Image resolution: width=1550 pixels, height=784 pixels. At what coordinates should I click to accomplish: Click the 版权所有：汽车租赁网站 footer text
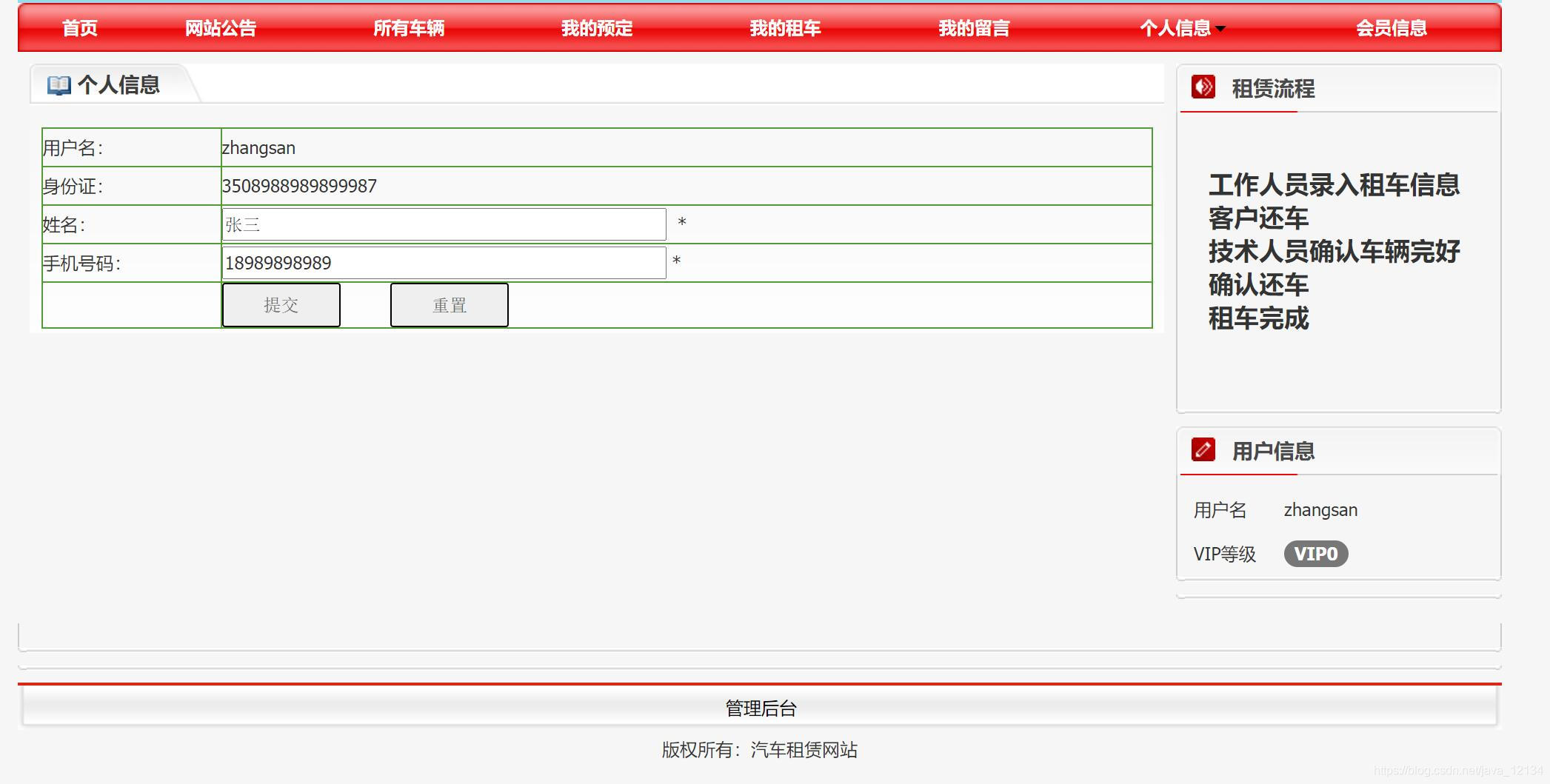760,750
